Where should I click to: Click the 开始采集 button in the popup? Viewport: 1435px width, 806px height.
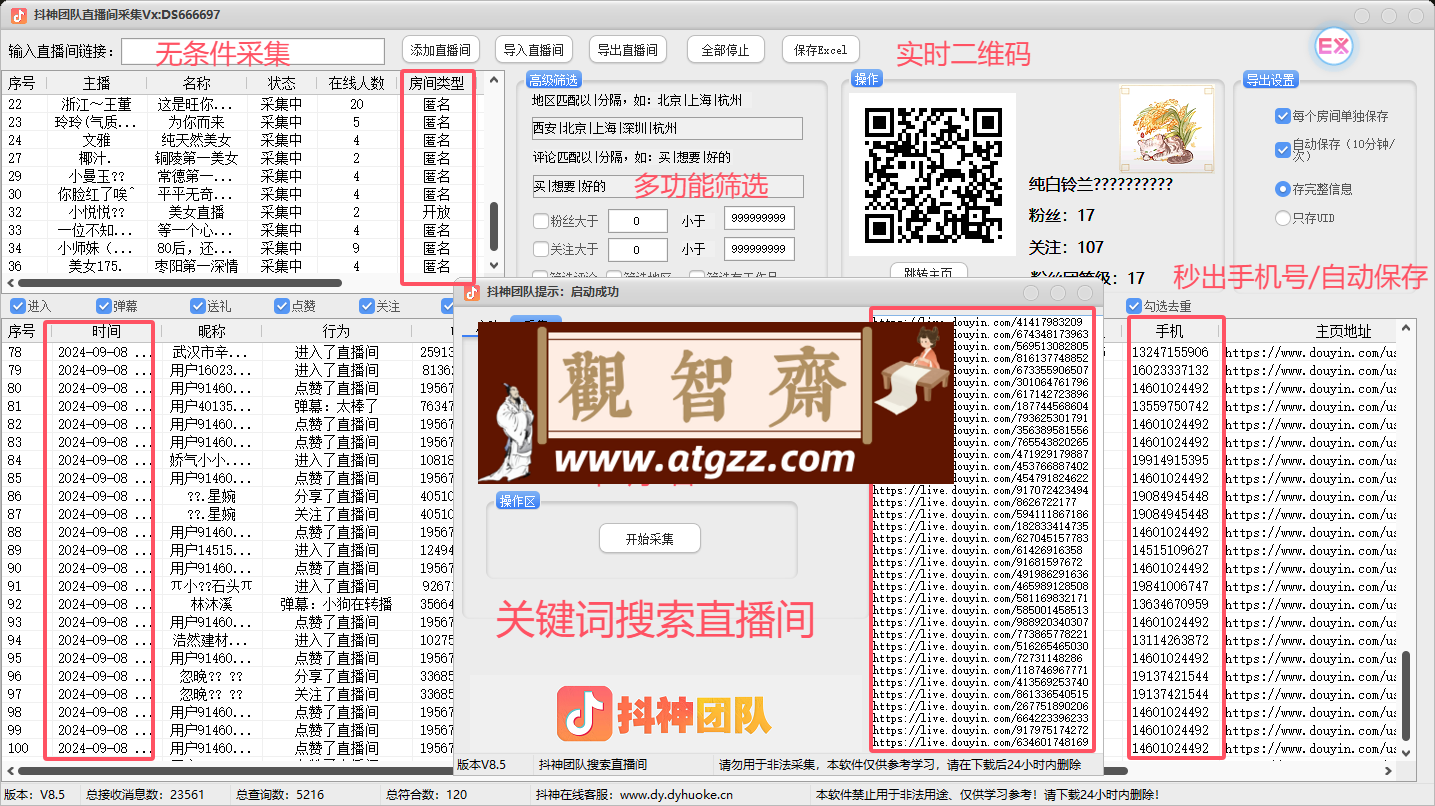[650, 538]
